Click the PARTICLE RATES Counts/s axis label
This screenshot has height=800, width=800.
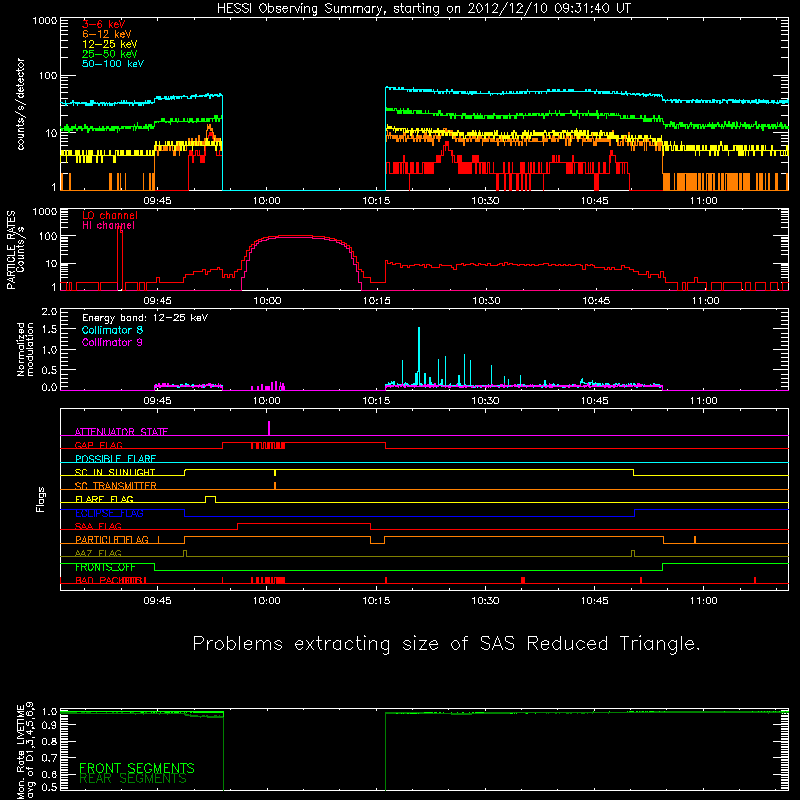point(15,249)
